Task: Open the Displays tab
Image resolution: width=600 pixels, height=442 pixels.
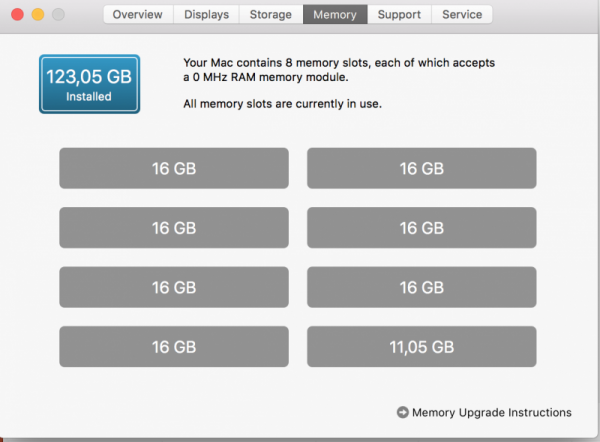Action: point(205,15)
